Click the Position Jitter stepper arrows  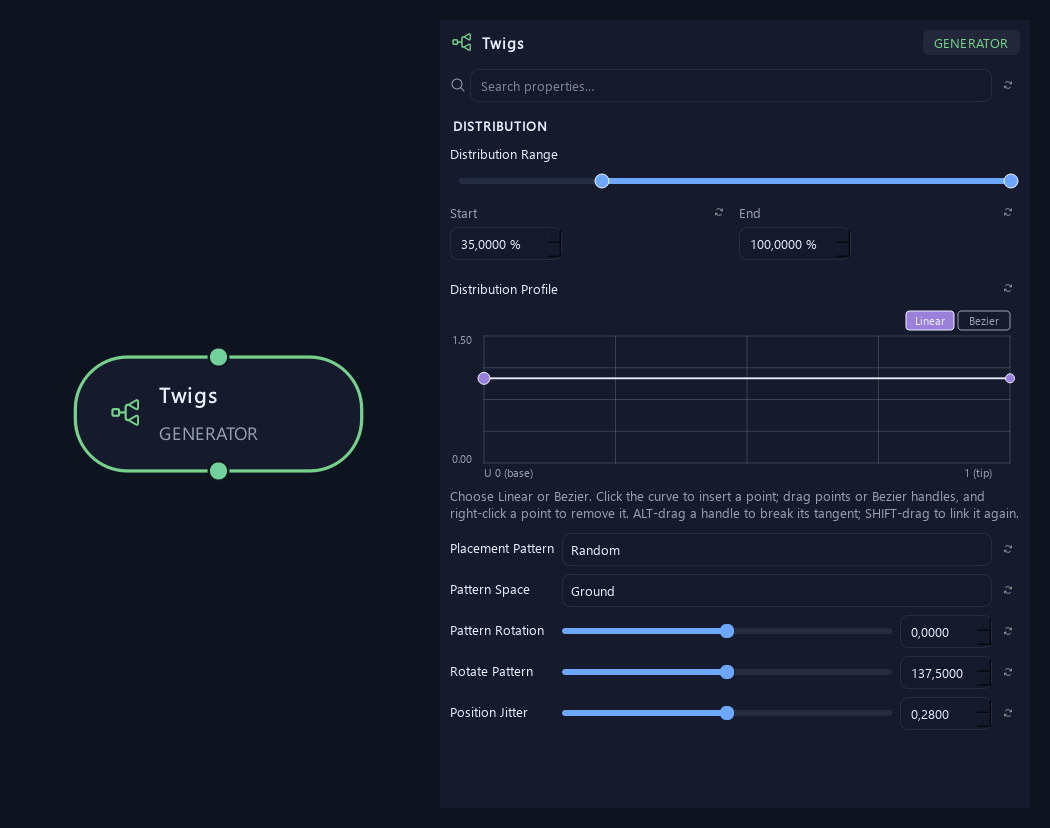pyautogui.click(x=984, y=714)
